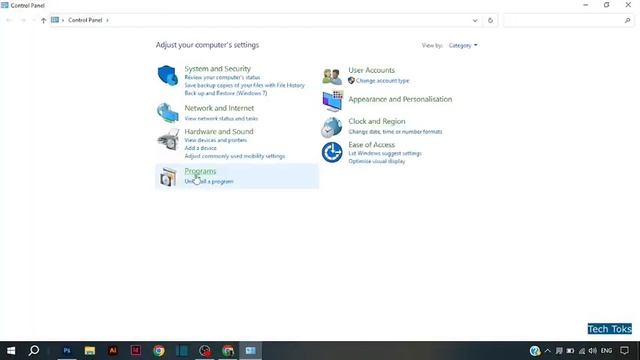
Task: Open the Programs category heading
Action: tap(200, 171)
